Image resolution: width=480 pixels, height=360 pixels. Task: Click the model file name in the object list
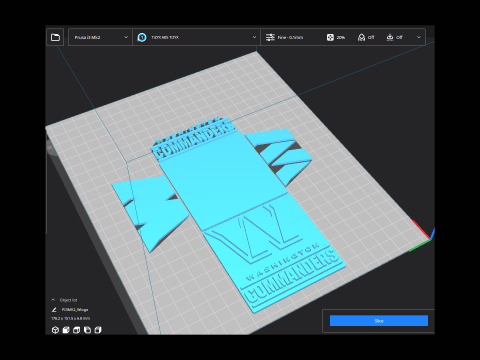click(x=75, y=310)
